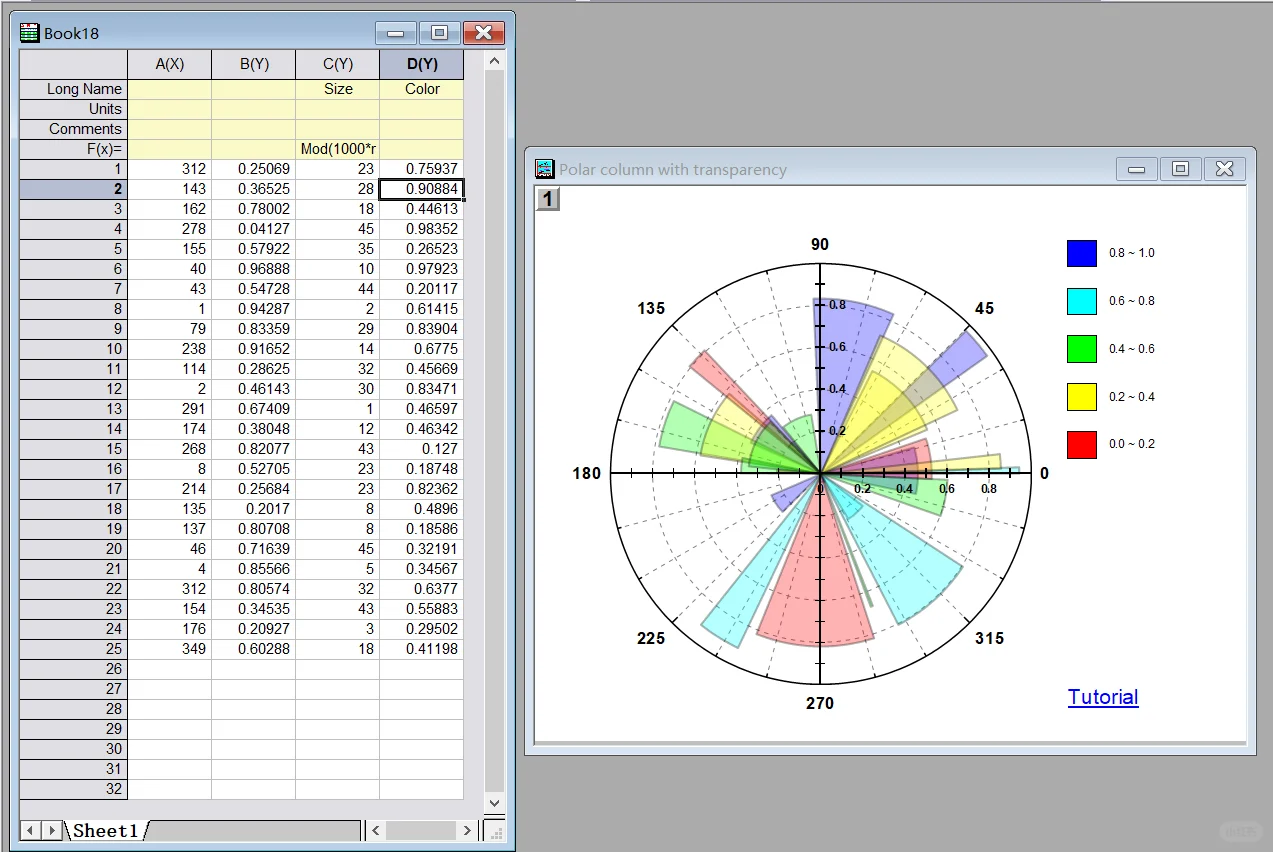The width and height of the screenshot is (1273, 852).
Task: Open the Tutorial link in the graph
Action: [1103, 697]
